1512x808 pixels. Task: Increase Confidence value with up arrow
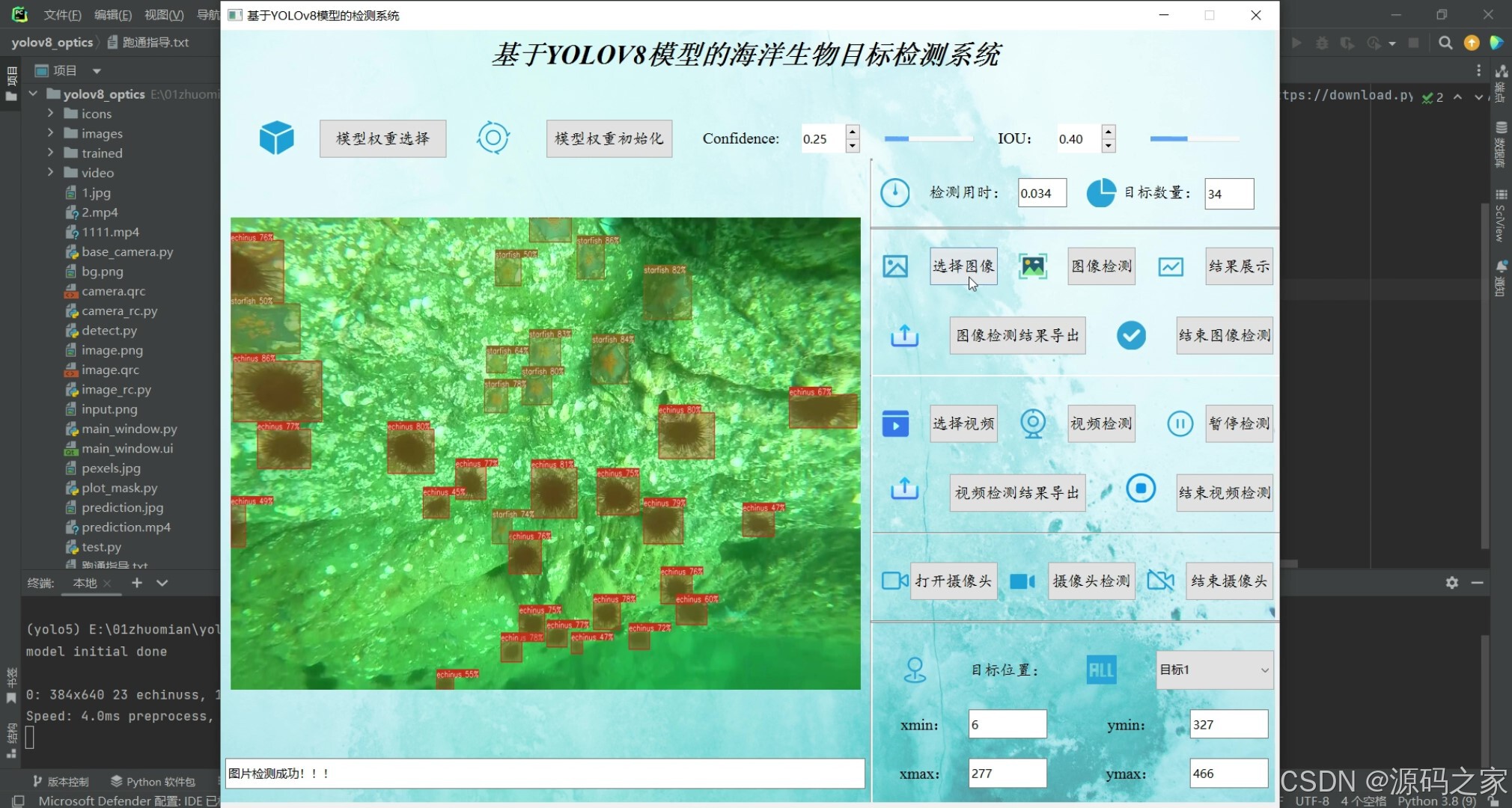[x=852, y=132]
